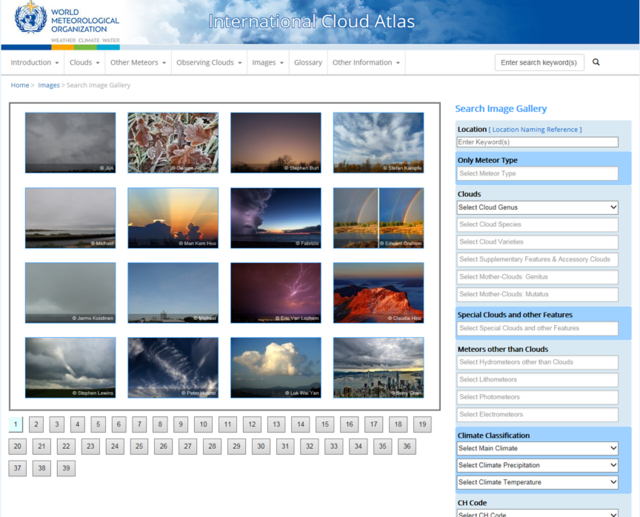Click the Home breadcrumb link

20,85
